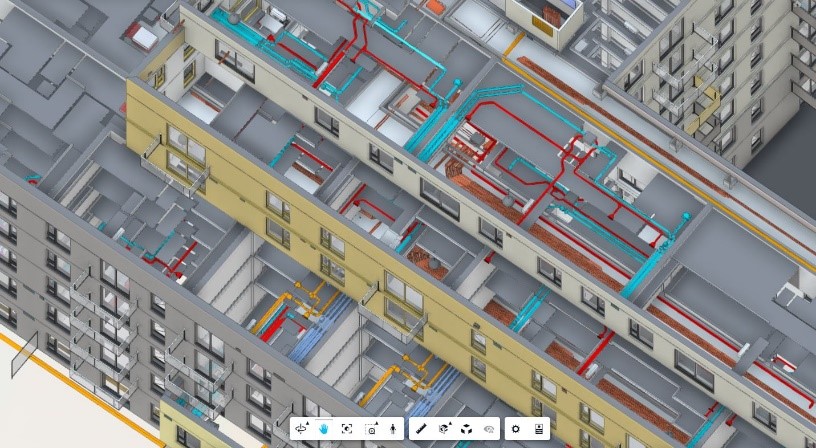Open the Section Analysis tool
The height and width of the screenshot is (448, 816).
pos(444,428)
